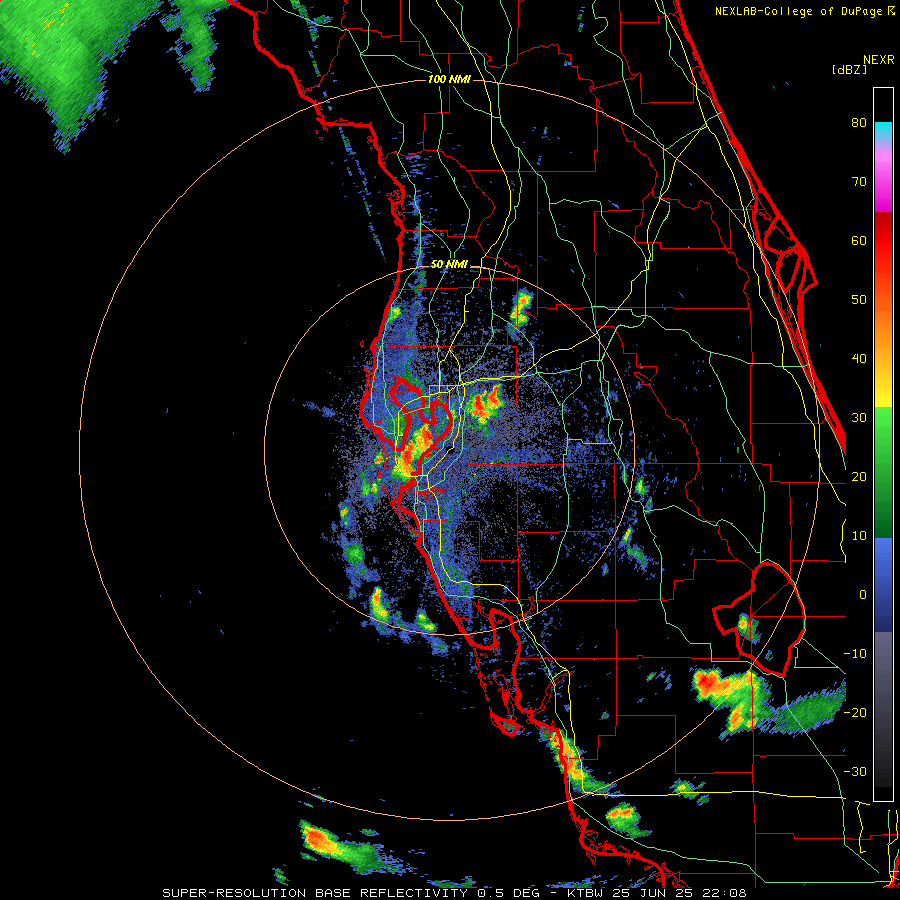Screen dimensions: 900x900
Task: Pick the positive 20 value on dBZ scale
Action: point(859,476)
